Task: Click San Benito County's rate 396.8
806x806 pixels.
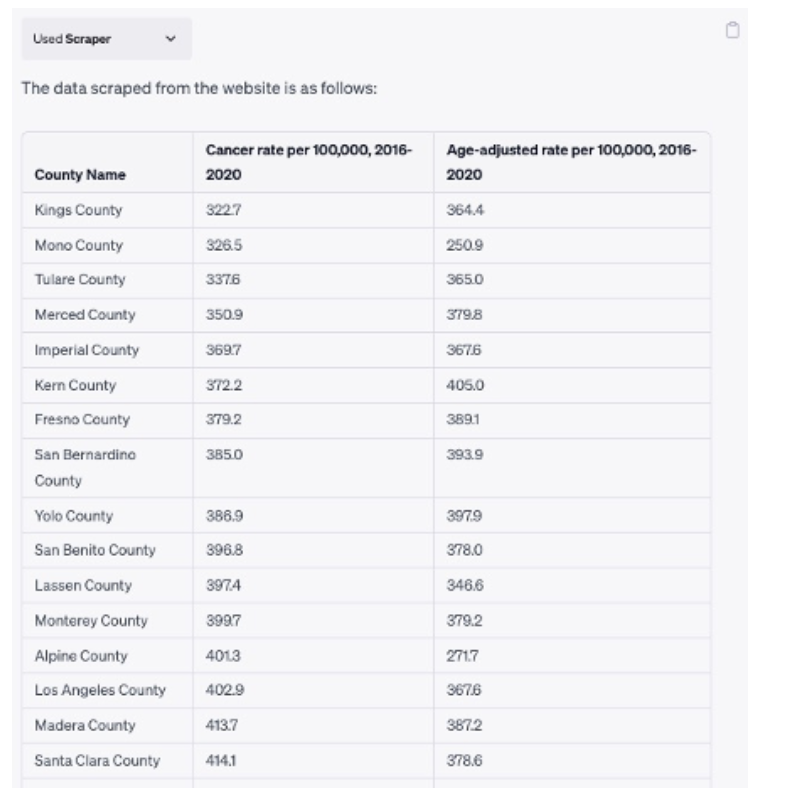Action: (x=221, y=551)
